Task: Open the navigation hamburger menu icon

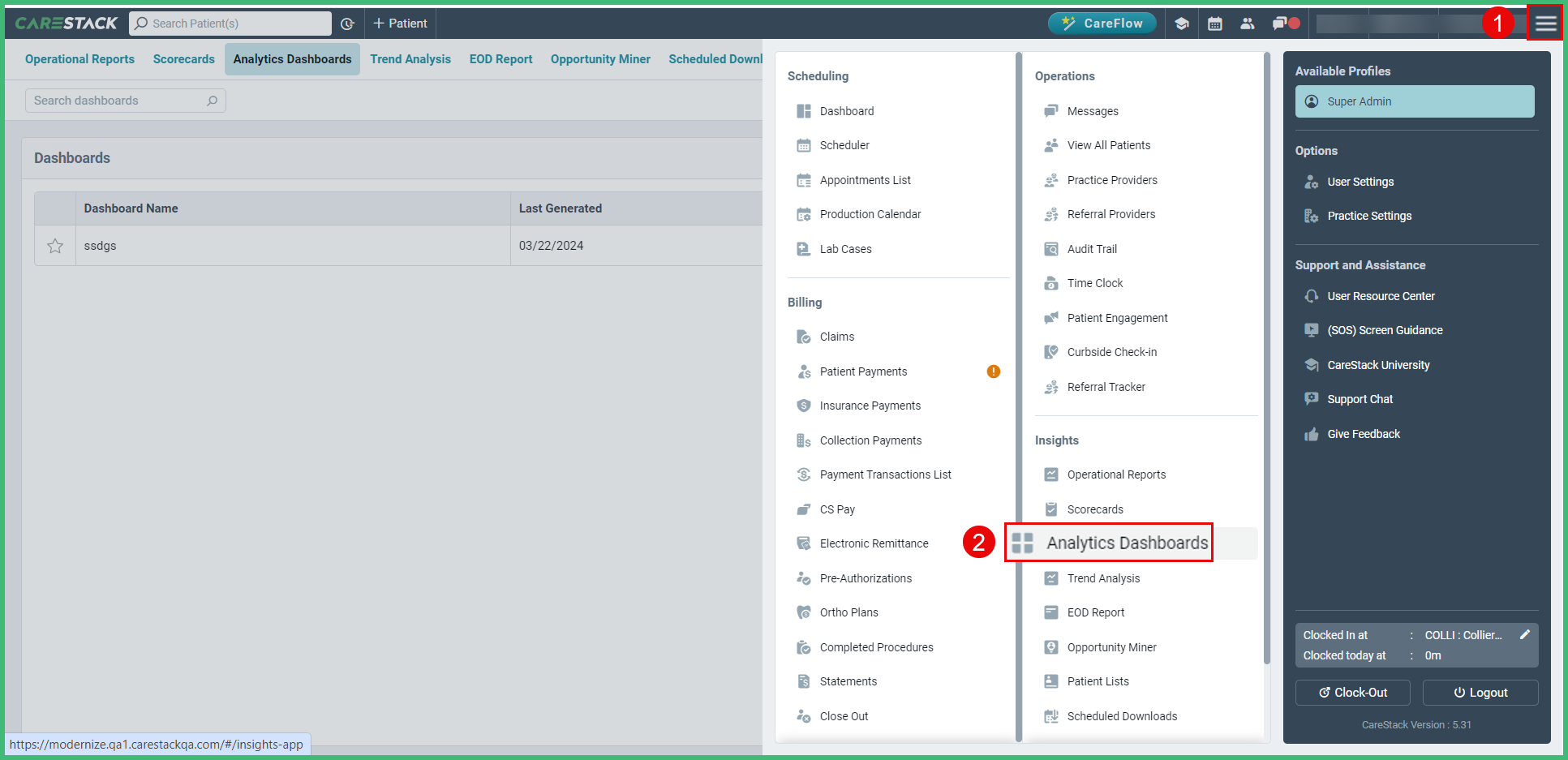Action: (1544, 23)
